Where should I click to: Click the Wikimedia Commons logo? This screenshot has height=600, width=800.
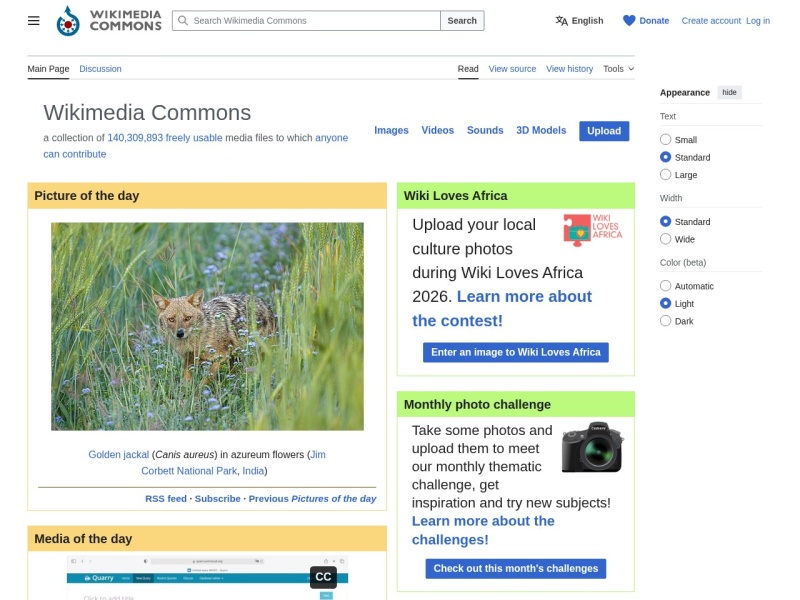coord(109,20)
